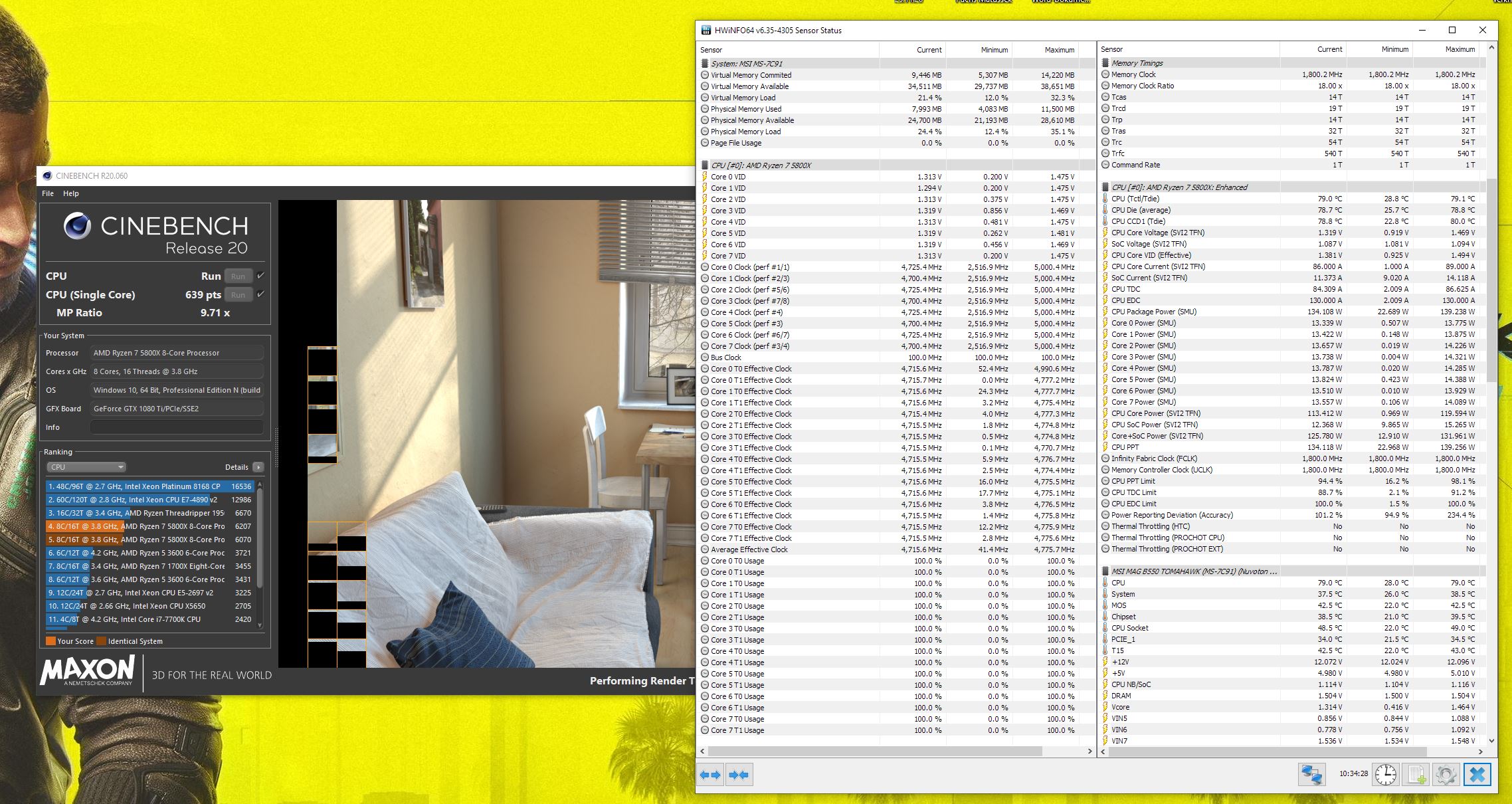
Task: Open the Help menu in Cinebench
Action: (71, 193)
